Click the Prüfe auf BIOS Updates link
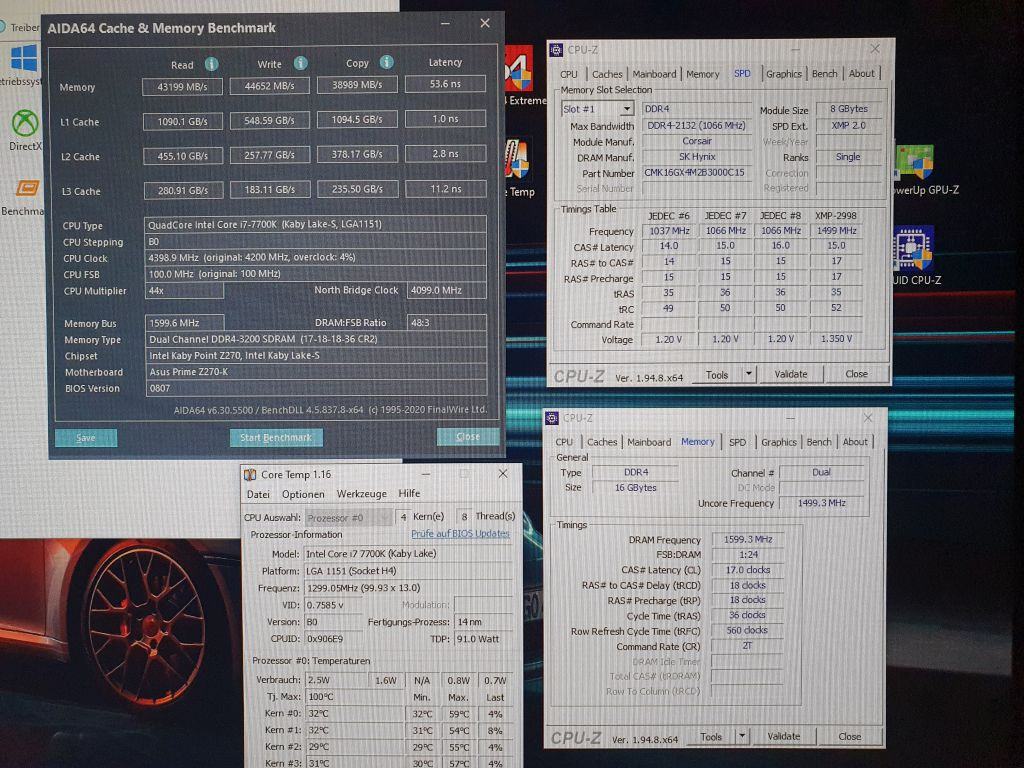This screenshot has width=1024, height=768. tap(460, 534)
